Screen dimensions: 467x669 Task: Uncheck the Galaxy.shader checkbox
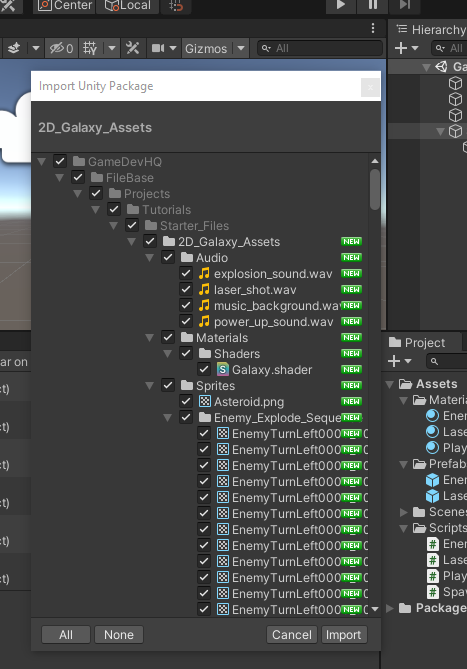[204, 369]
